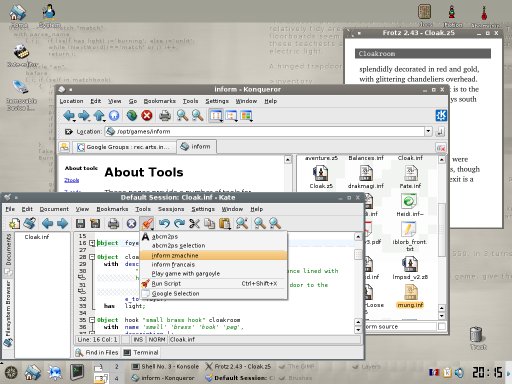Screen dimensions: 512x384
Task: Click Kate's forward arrow toolbar icon
Action: point(63,224)
